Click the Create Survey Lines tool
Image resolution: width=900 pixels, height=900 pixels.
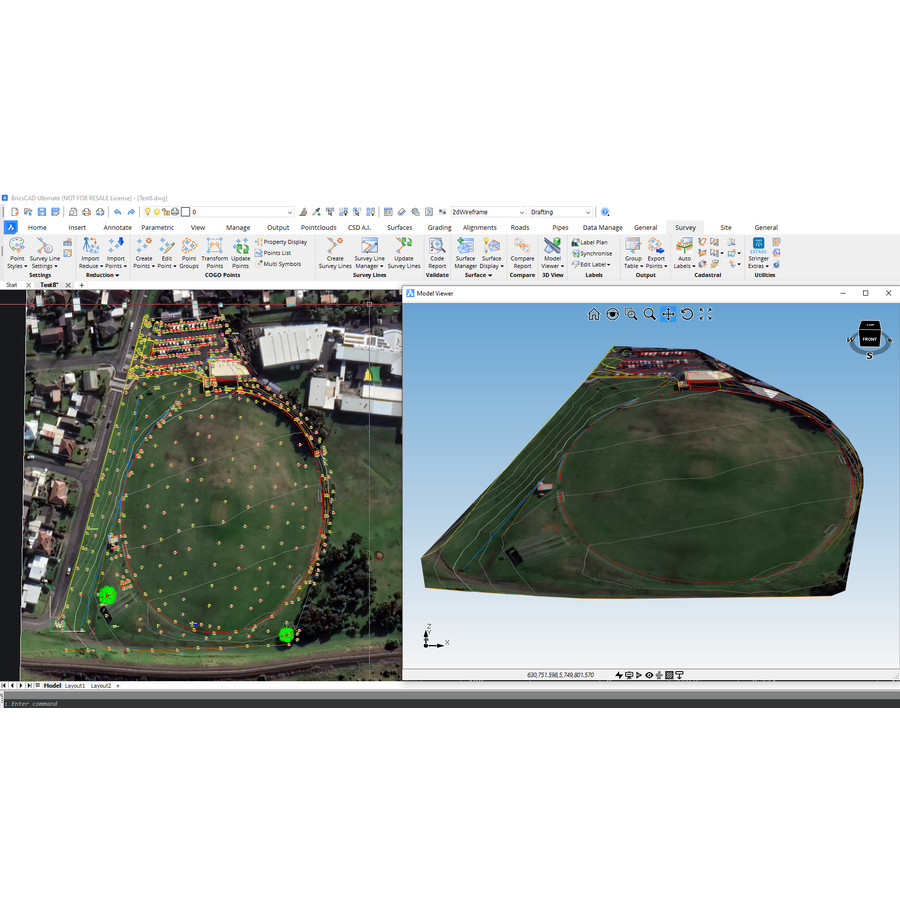[x=335, y=253]
